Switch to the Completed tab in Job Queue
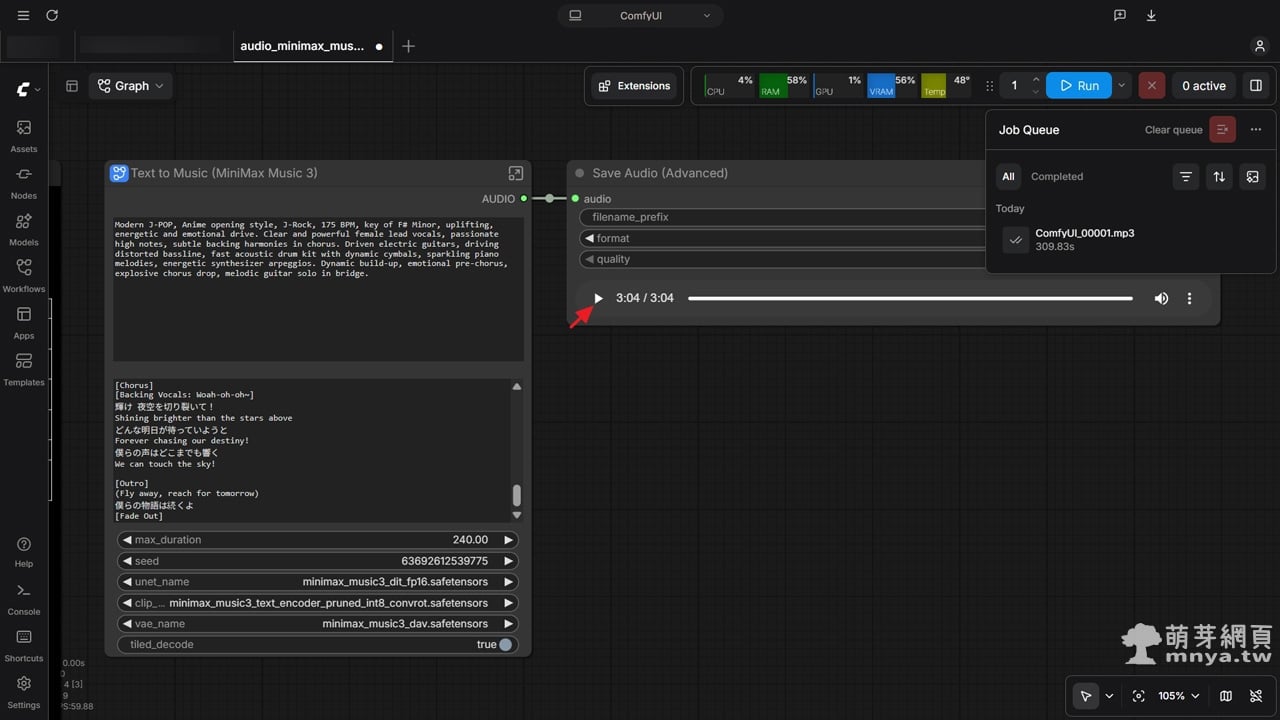Screen dimensions: 1280x720 [x=1057, y=177]
